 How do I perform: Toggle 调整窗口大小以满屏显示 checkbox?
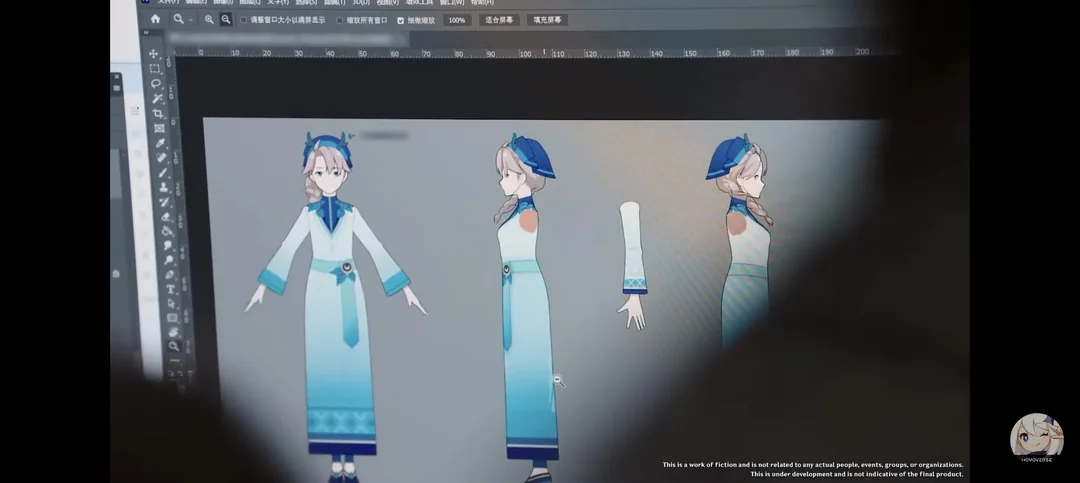click(x=243, y=20)
